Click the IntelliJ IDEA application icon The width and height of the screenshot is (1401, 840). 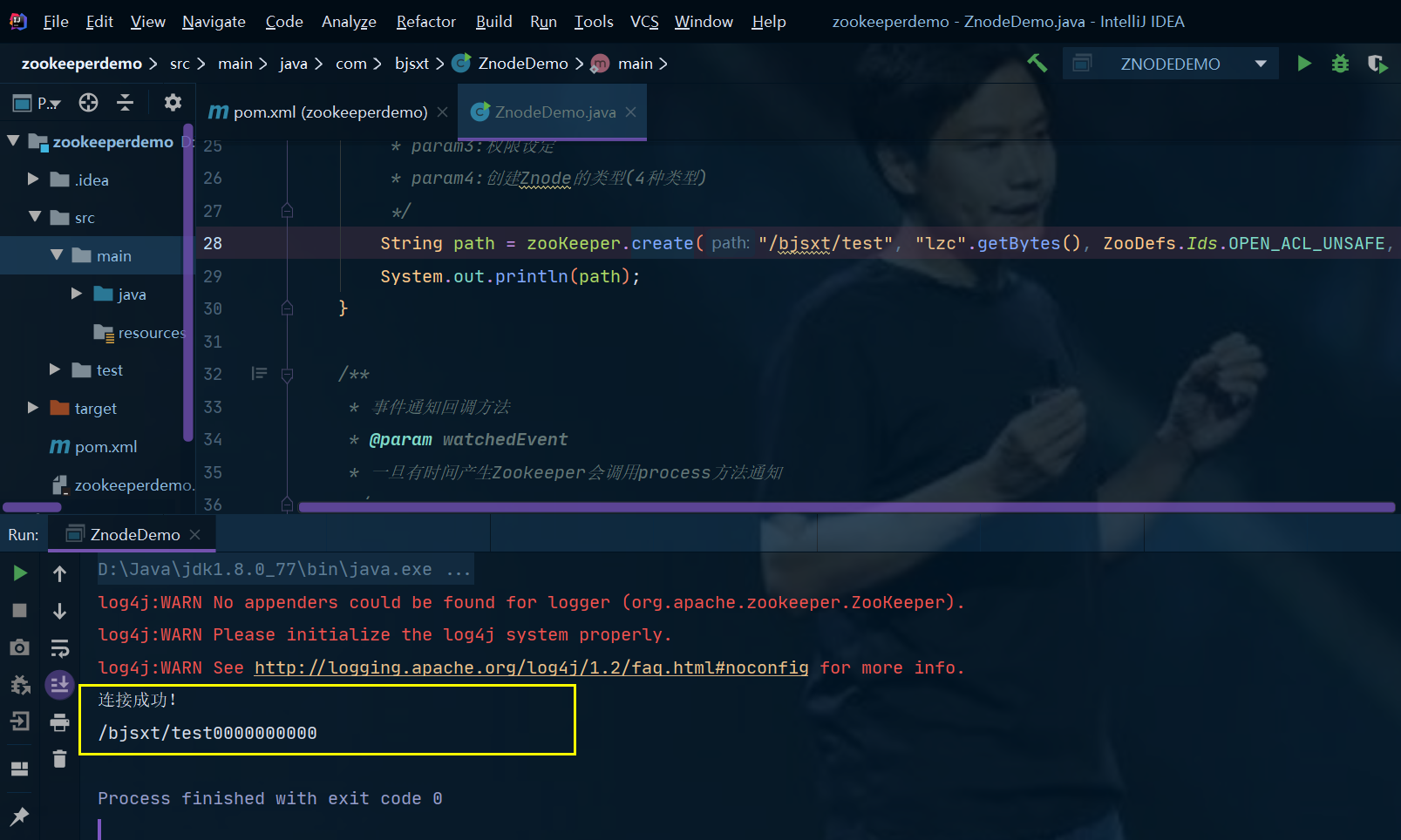click(x=18, y=22)
